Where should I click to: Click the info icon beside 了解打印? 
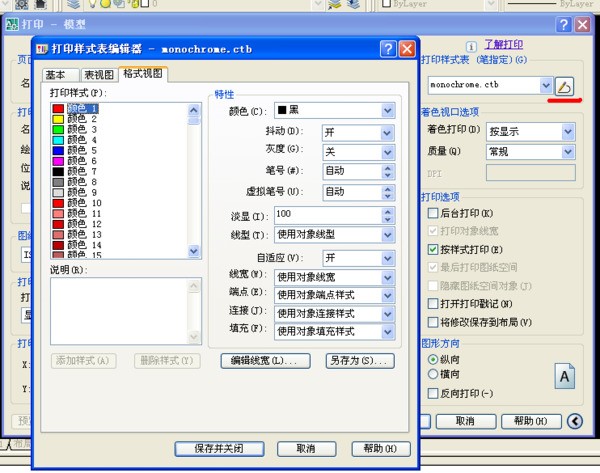pos(471,47)
